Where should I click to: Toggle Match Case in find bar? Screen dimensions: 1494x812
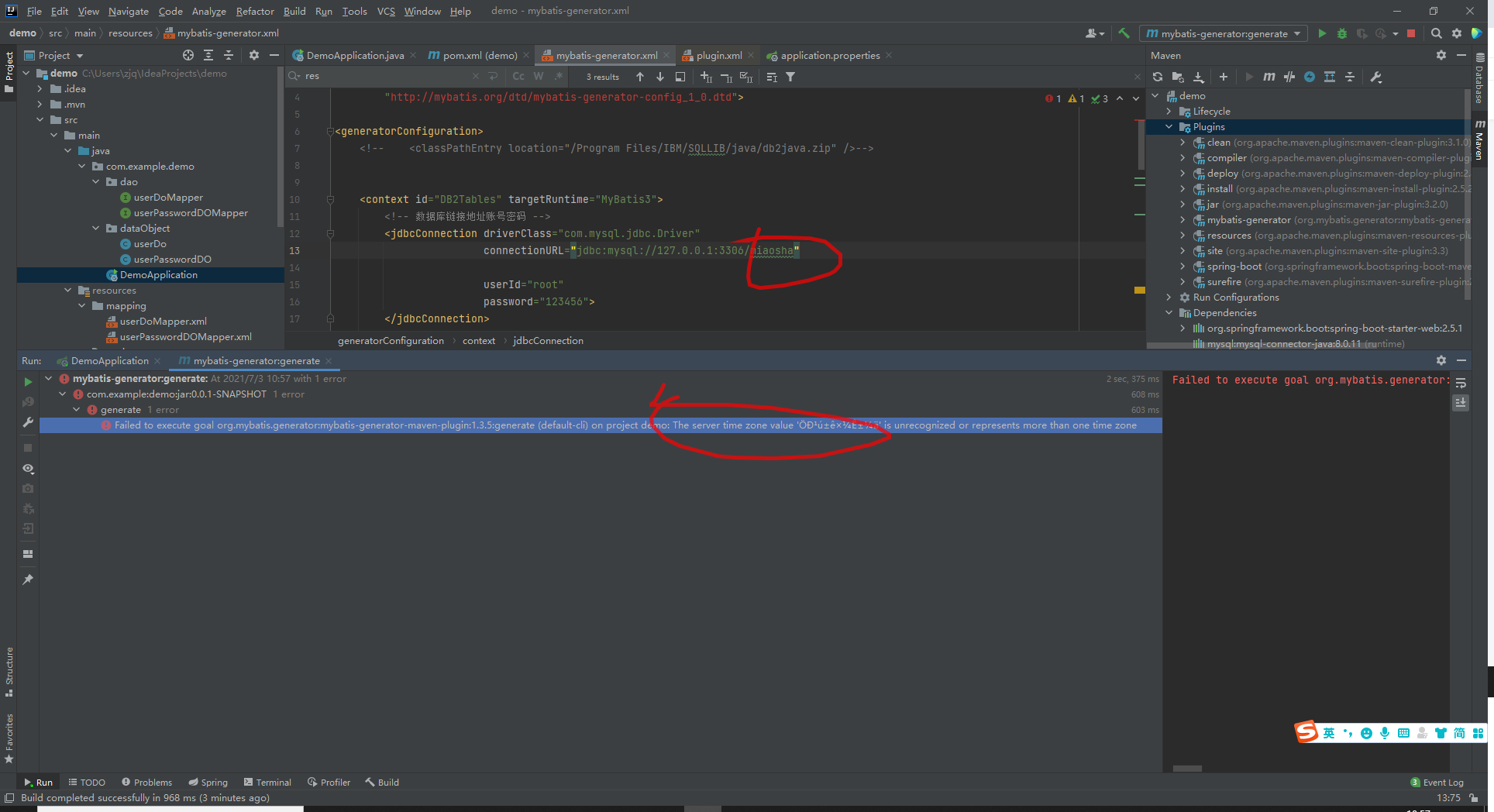point(518,76)
